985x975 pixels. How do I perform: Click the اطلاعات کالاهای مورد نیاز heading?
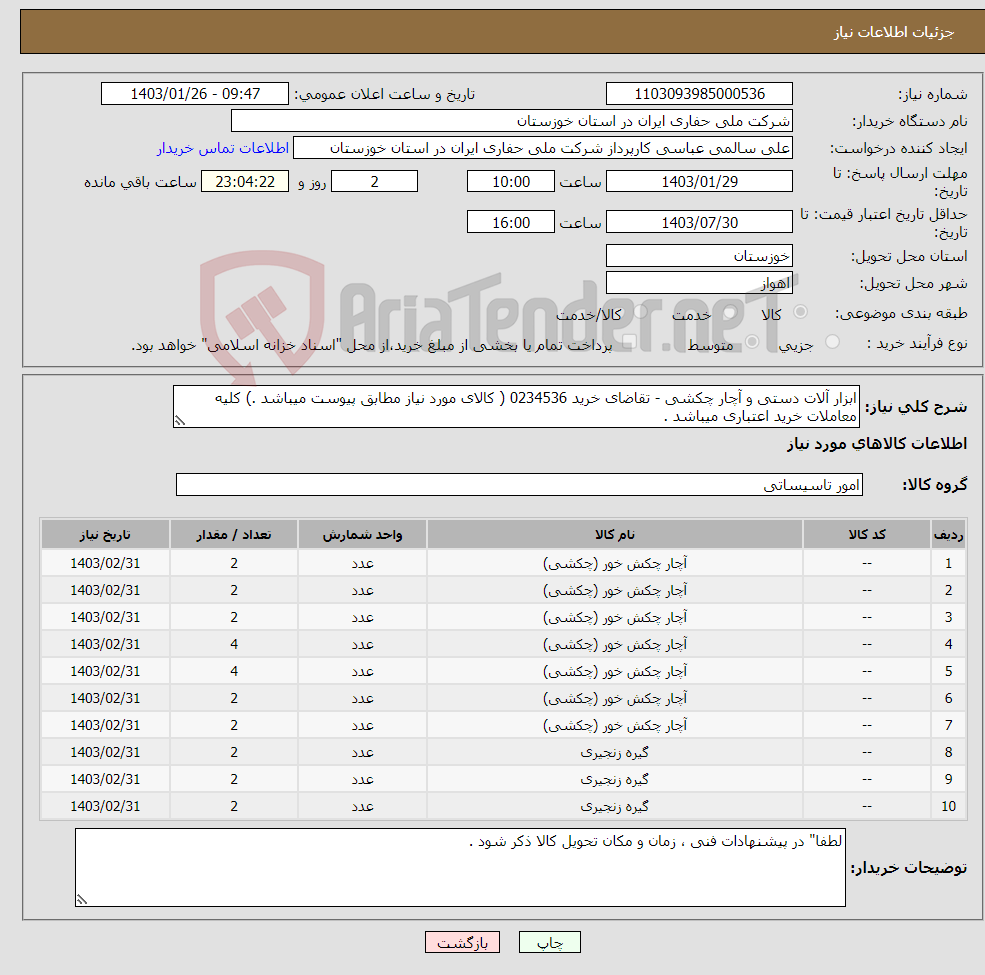click(x=876, y=444)
